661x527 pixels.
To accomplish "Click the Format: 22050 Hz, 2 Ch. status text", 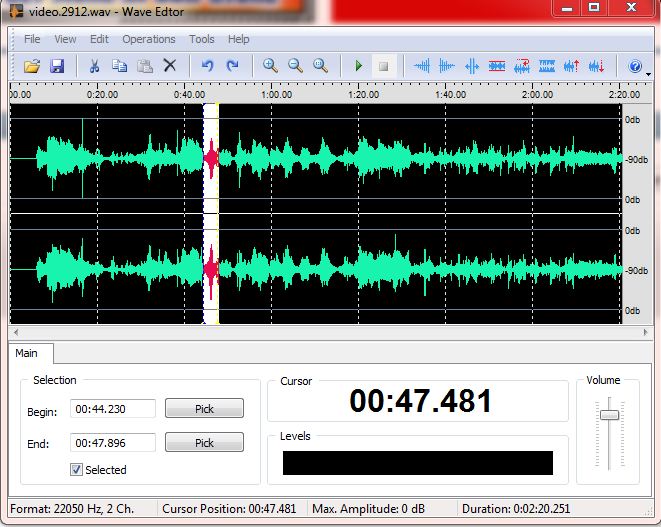I will (x=72, y=509).
